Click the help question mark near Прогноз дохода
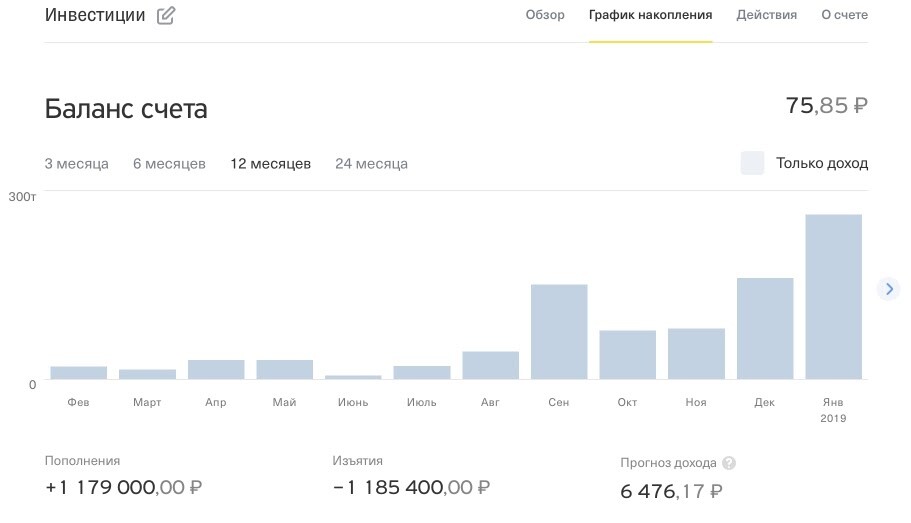 pyautogui.click(x=729, y=463)
